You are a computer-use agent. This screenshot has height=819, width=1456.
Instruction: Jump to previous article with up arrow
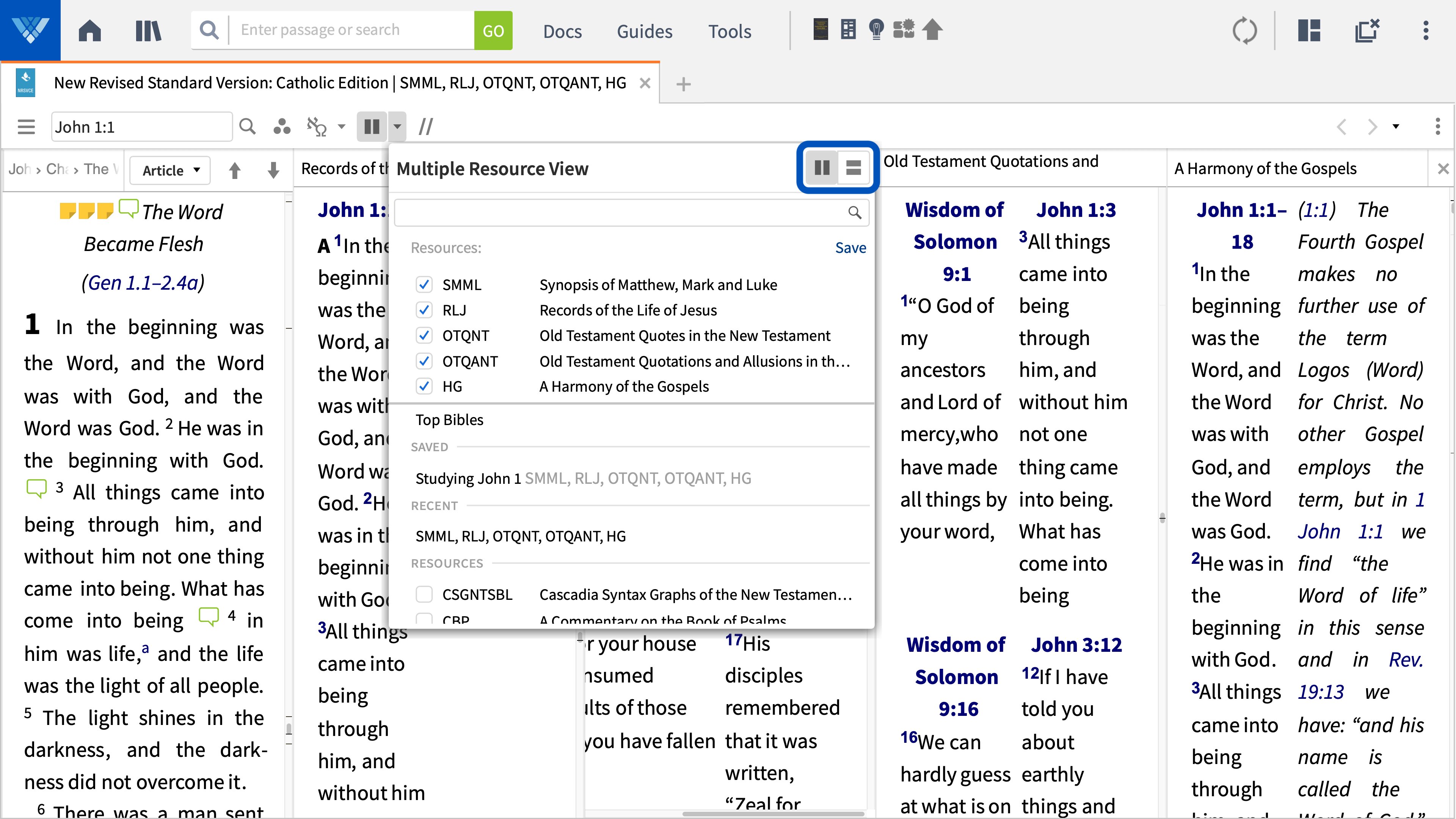pos(235,170)
